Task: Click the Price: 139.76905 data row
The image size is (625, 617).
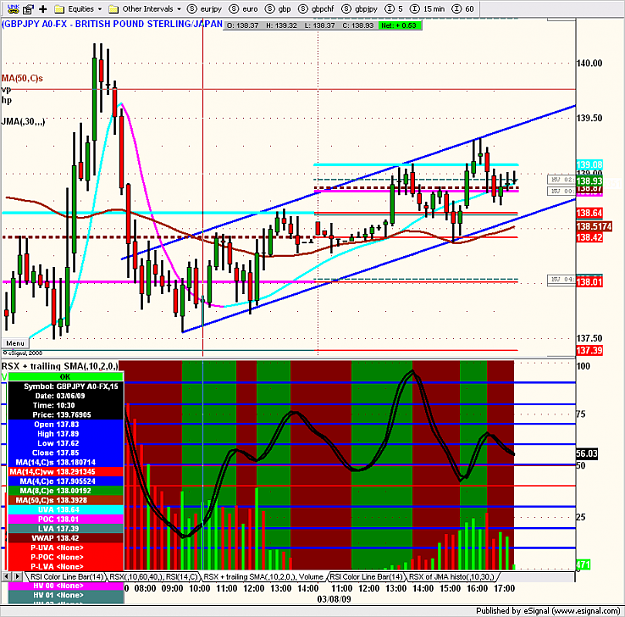Action: pyautogui.click(x=65, y=415)
